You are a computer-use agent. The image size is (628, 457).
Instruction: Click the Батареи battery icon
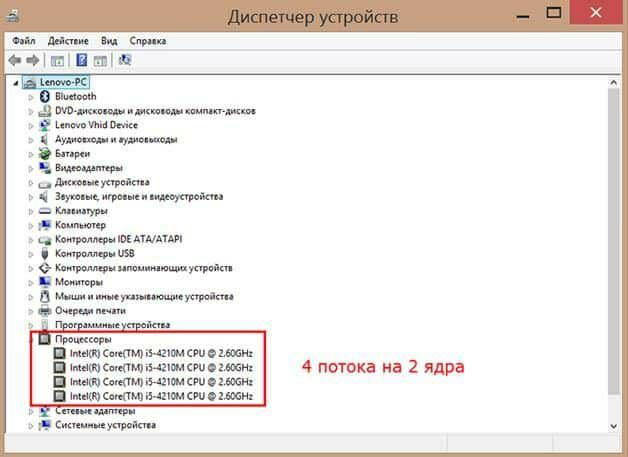click(x=45, y=153)
